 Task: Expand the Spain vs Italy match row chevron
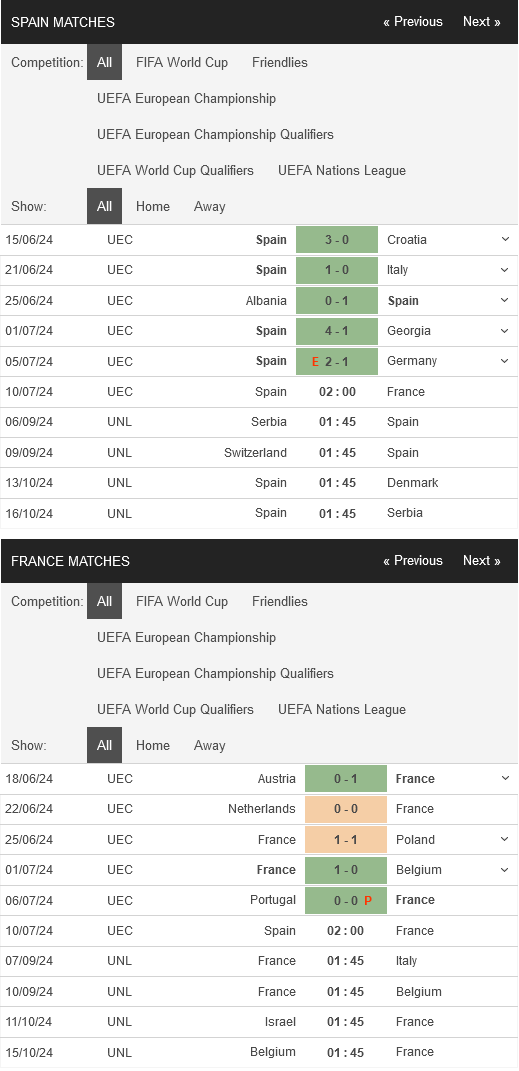click(505, 270)
